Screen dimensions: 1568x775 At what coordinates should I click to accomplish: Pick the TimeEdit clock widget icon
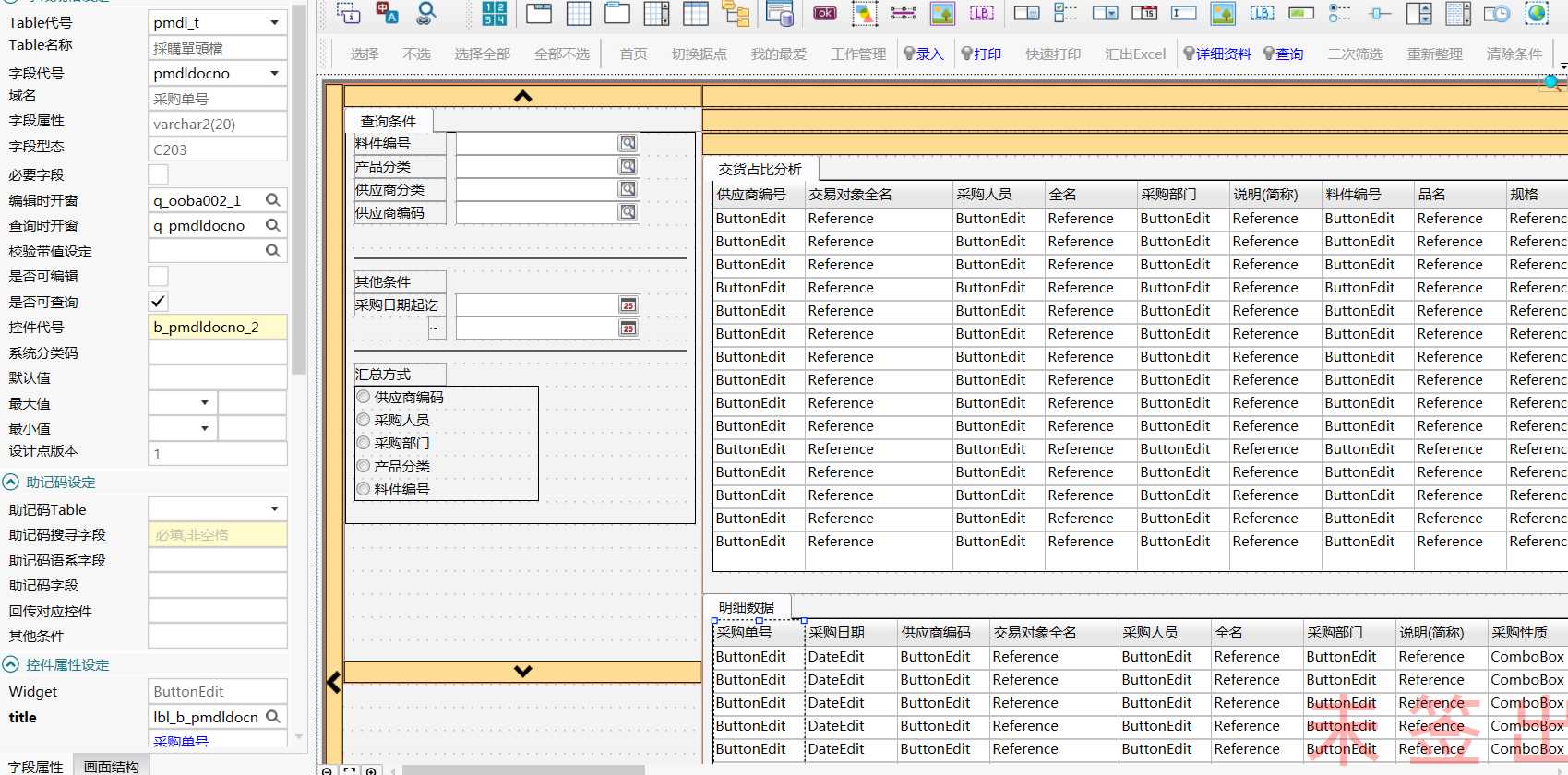coord(1497,13)
